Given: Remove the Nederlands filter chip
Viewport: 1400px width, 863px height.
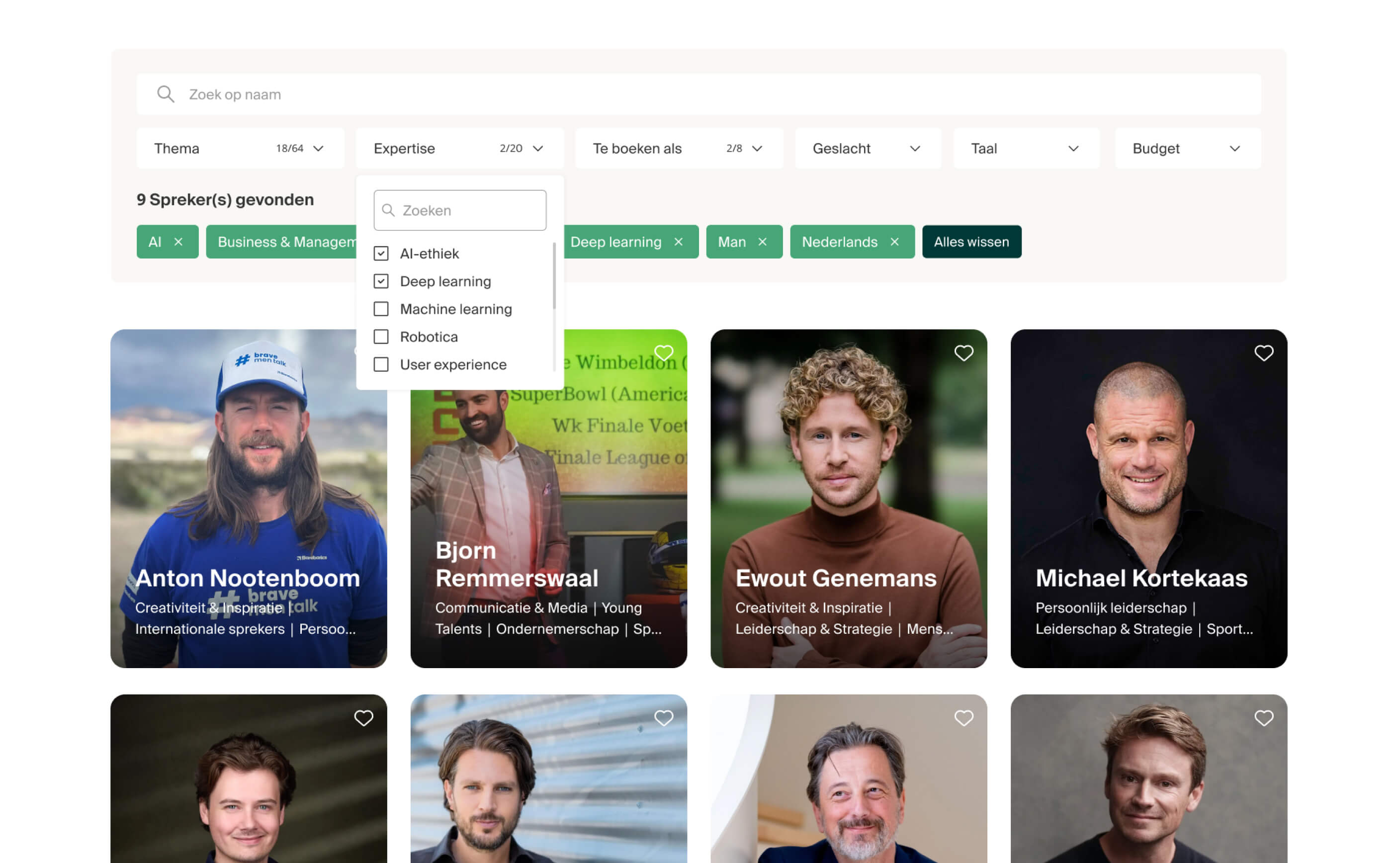Looking at the screenshot, I should [894, 242].
